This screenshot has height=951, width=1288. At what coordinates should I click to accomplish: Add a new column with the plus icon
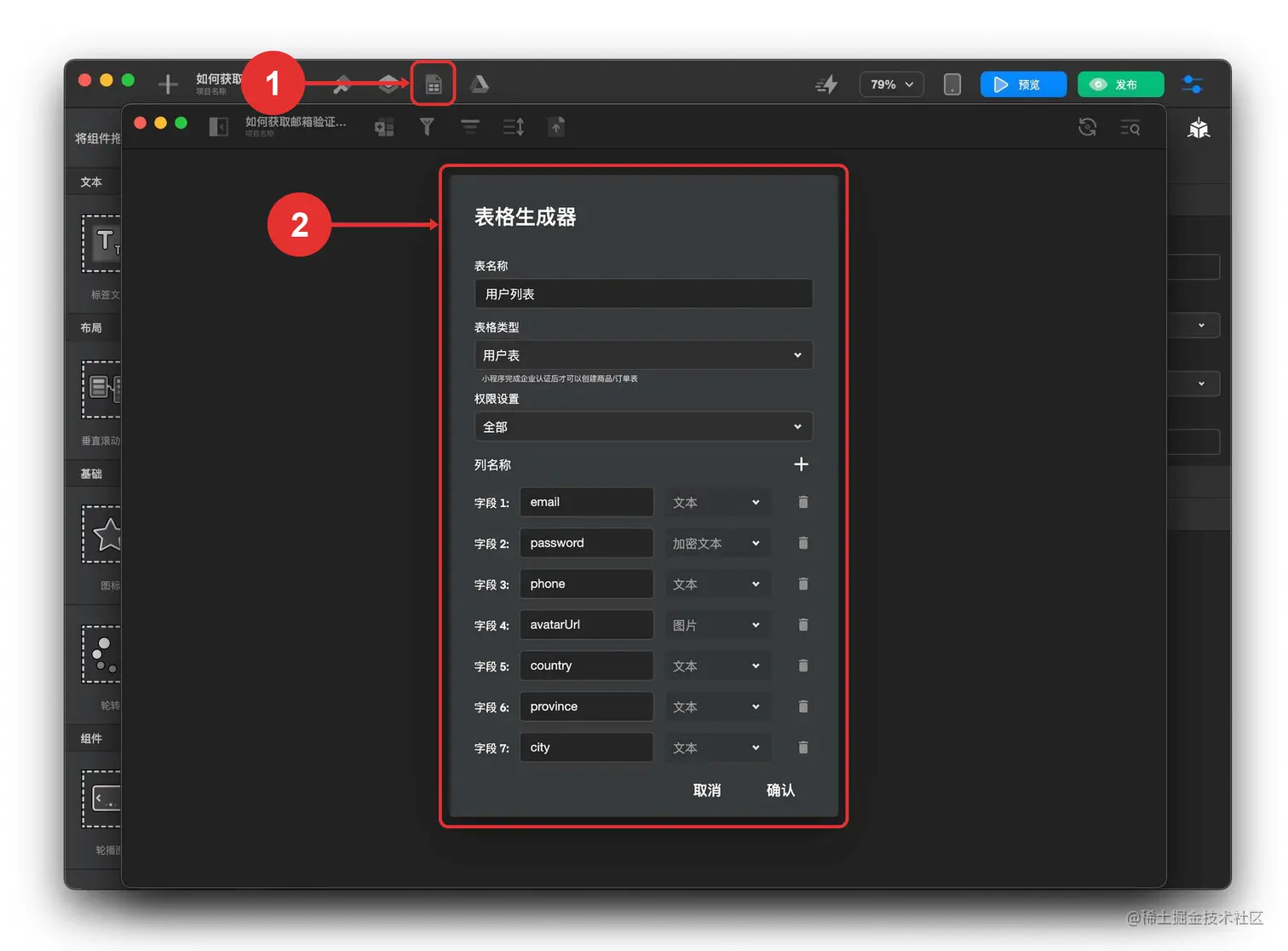point(801,464)
